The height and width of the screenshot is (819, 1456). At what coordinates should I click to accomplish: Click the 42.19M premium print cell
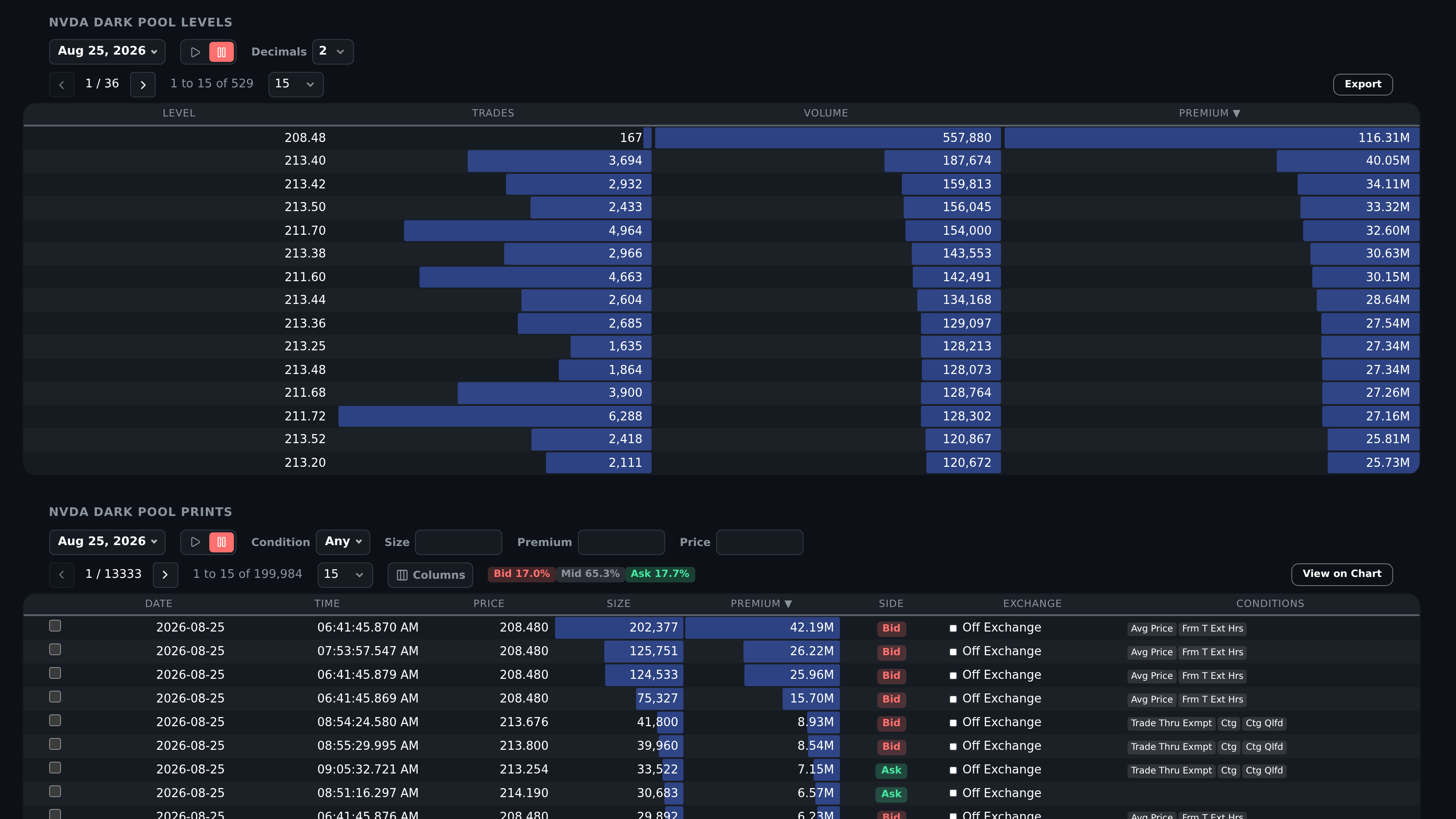(762, 627)
